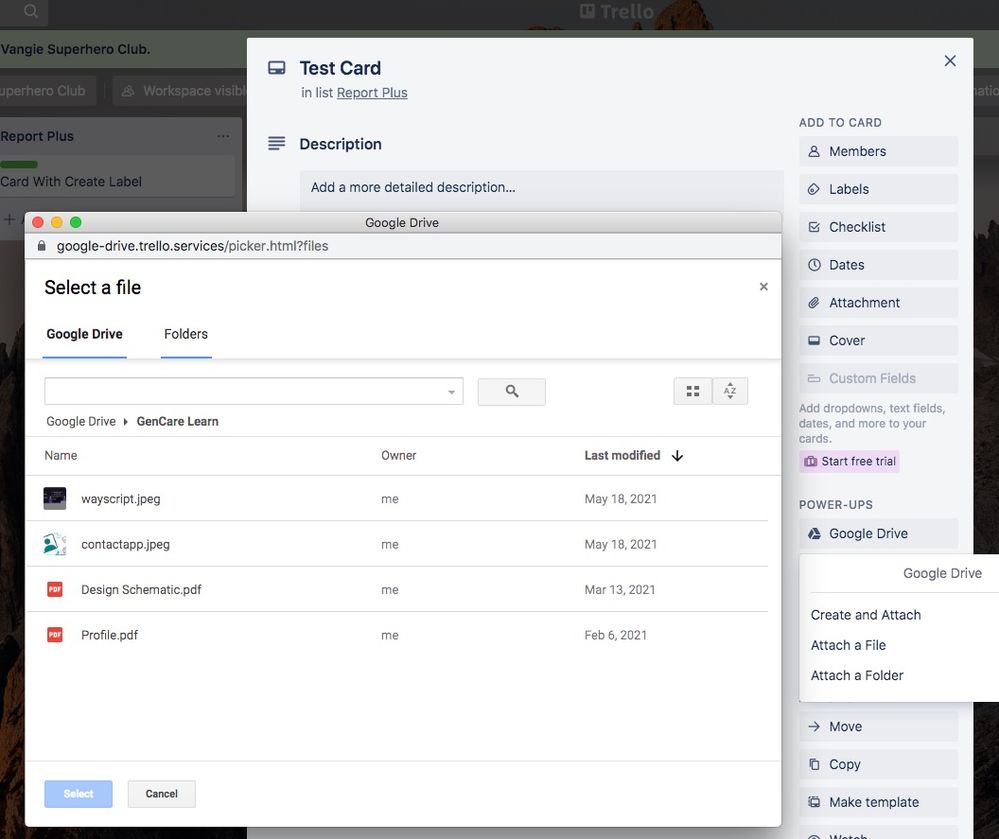The image size is (999, 839).
Task: Sort by the Owner column header
Action: tap(399, 455)
